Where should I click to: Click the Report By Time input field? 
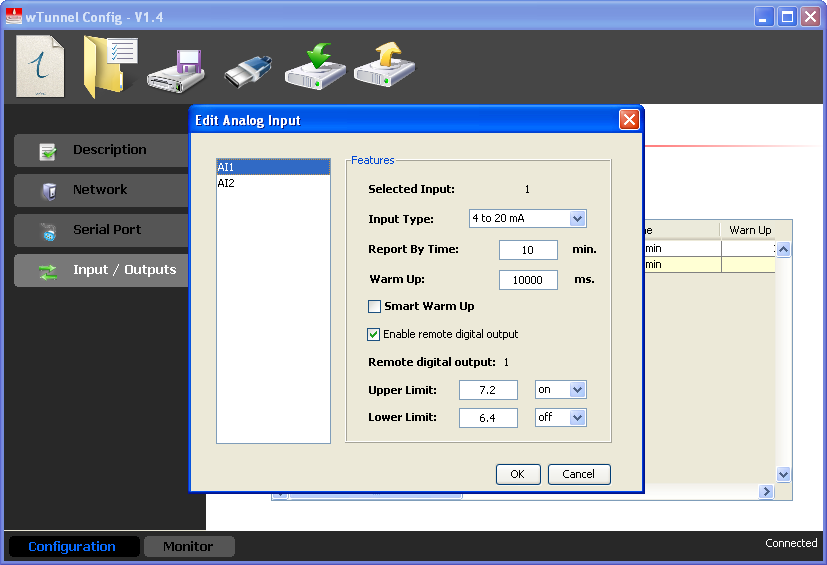click(x=528, y=250)
